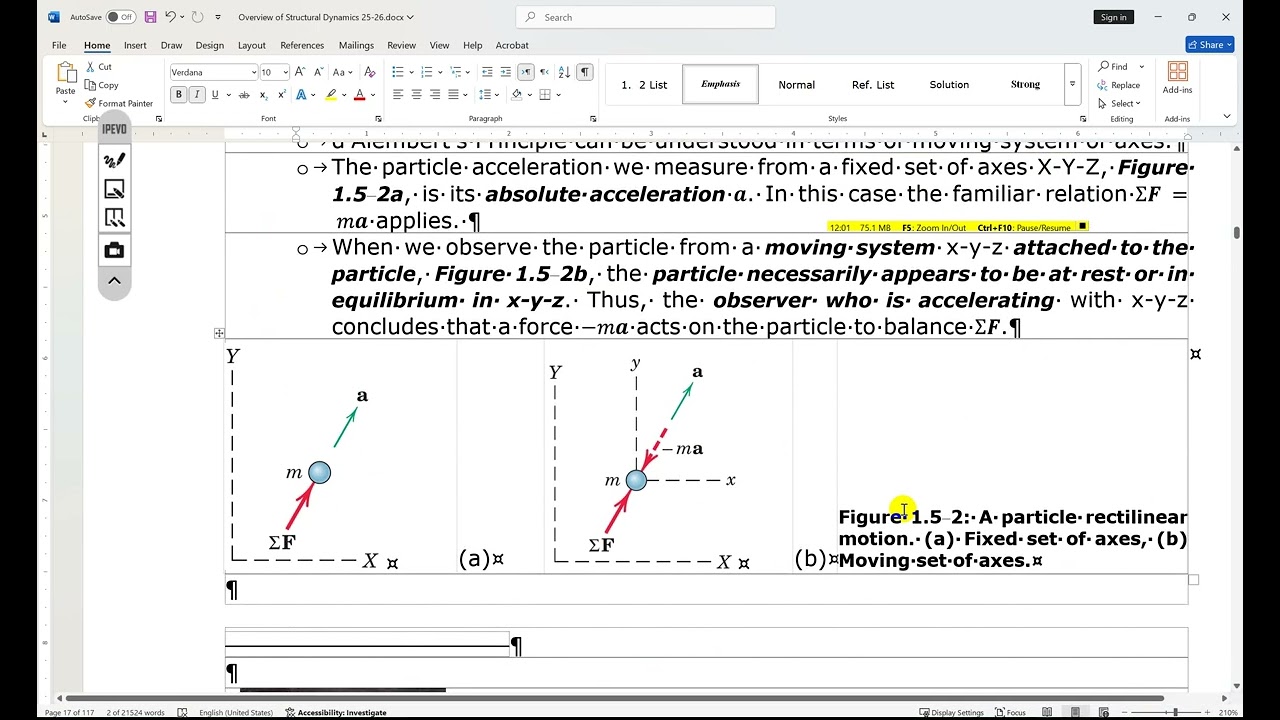Open the Add-ins pane
Screen dimensions: 1280x720
[x=1178, y=78]
